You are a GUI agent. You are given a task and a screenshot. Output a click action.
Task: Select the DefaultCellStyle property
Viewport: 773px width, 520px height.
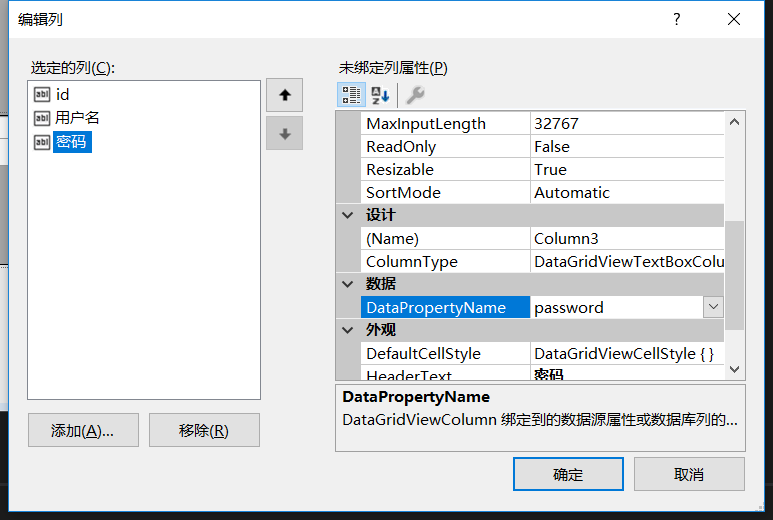click(446, 353)
